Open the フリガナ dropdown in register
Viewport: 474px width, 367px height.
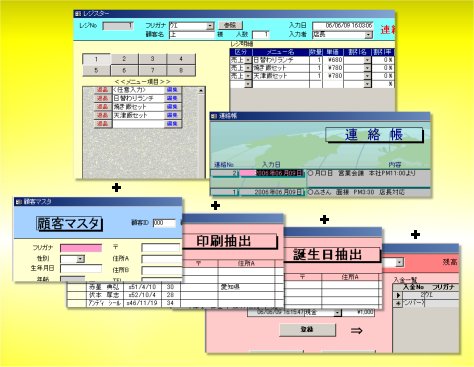point(210,26)
